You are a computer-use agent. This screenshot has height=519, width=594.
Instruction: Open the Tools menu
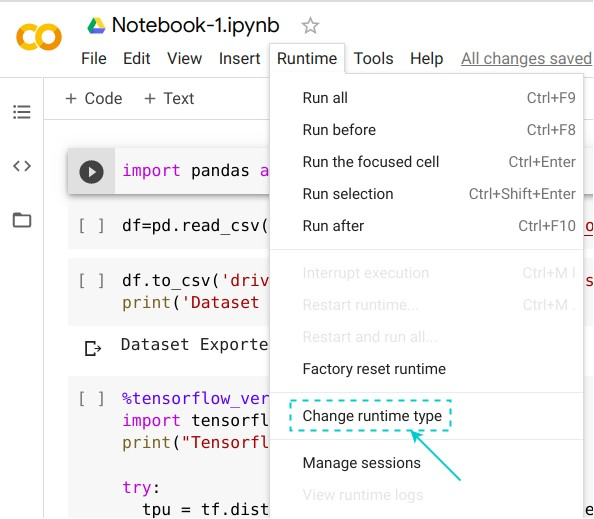[374, 59]
